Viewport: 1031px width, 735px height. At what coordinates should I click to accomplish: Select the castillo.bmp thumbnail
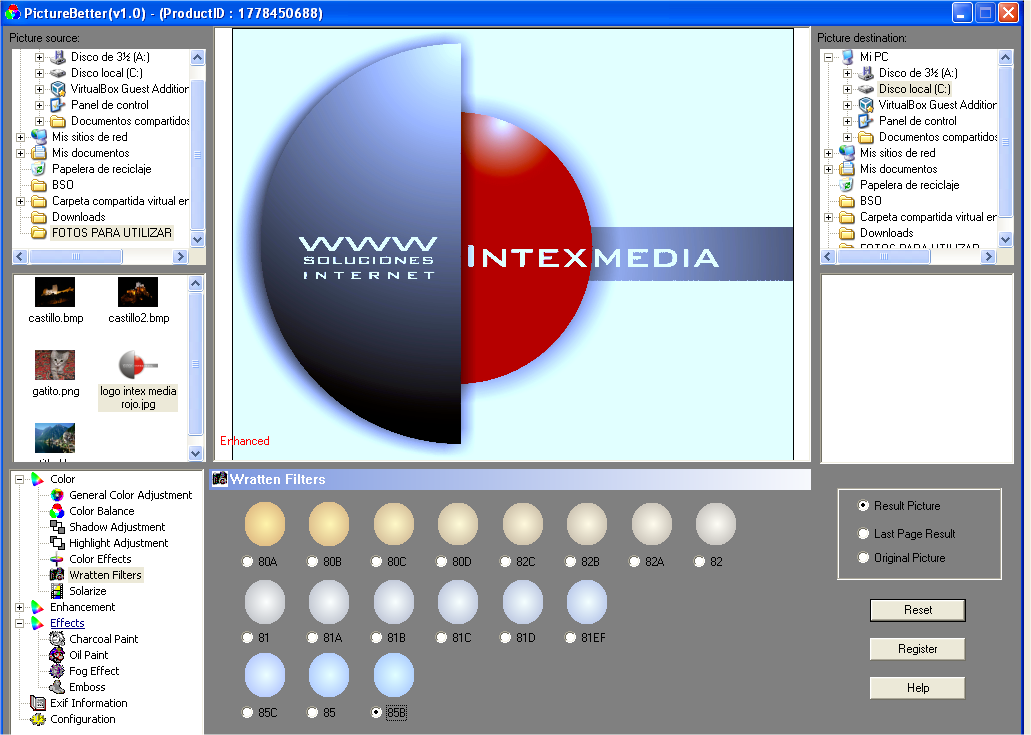pyautogui.click(x=55, y=292)
